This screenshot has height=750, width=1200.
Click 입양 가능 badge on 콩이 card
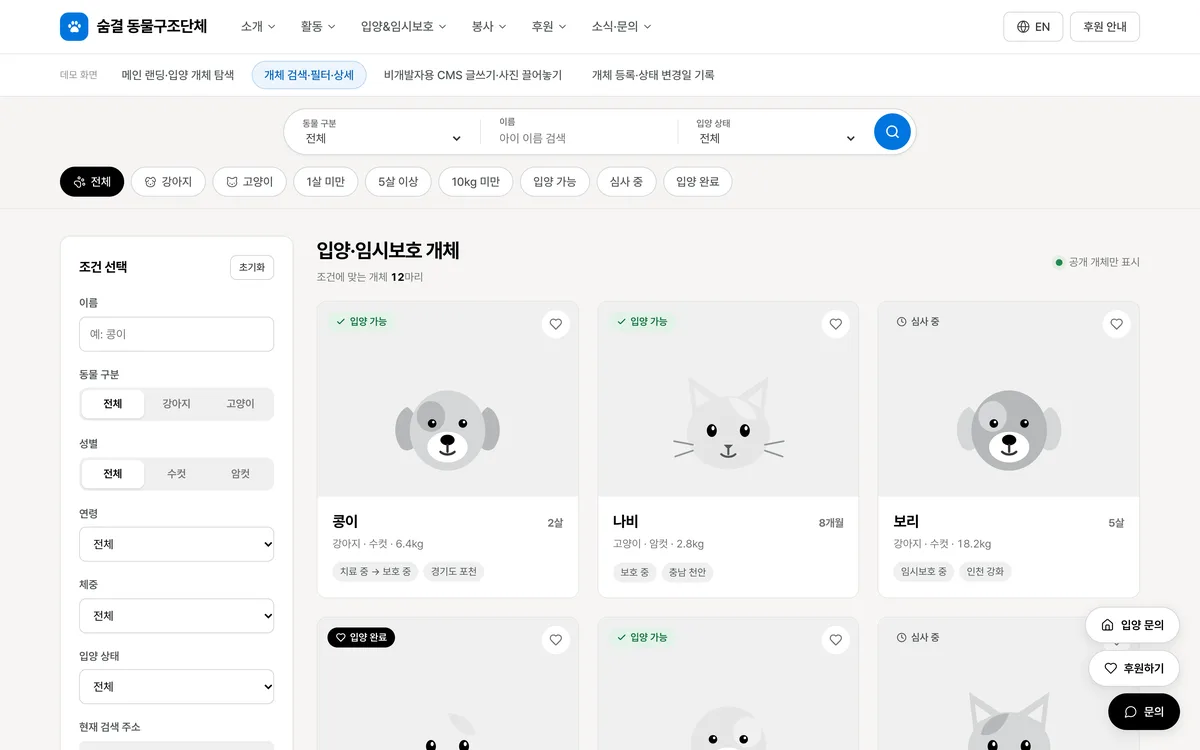tap(362, 322)
